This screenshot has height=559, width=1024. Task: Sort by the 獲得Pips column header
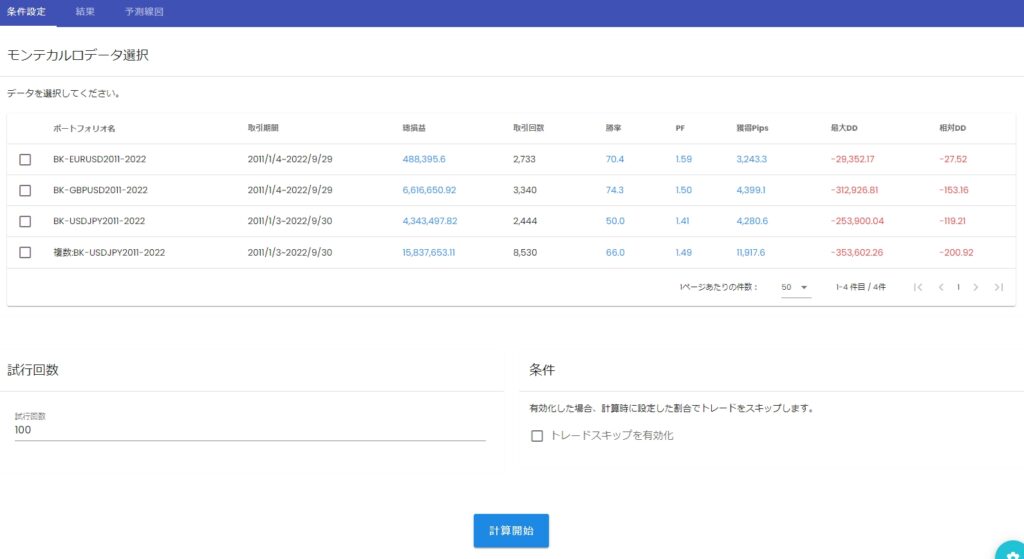(752, 128)
